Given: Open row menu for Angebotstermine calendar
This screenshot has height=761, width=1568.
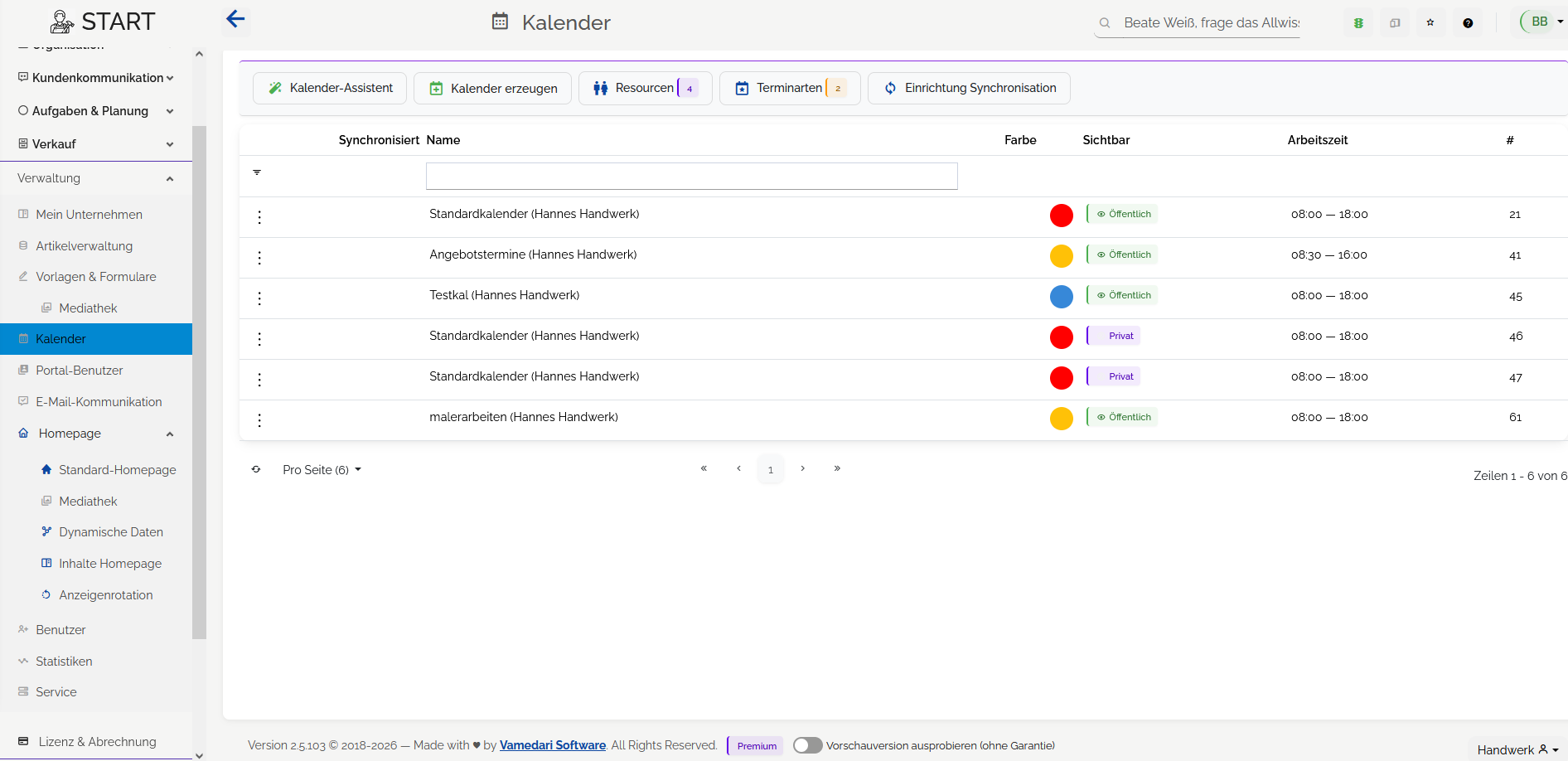Looking at the screenshot, I should [x=259, y=258].
